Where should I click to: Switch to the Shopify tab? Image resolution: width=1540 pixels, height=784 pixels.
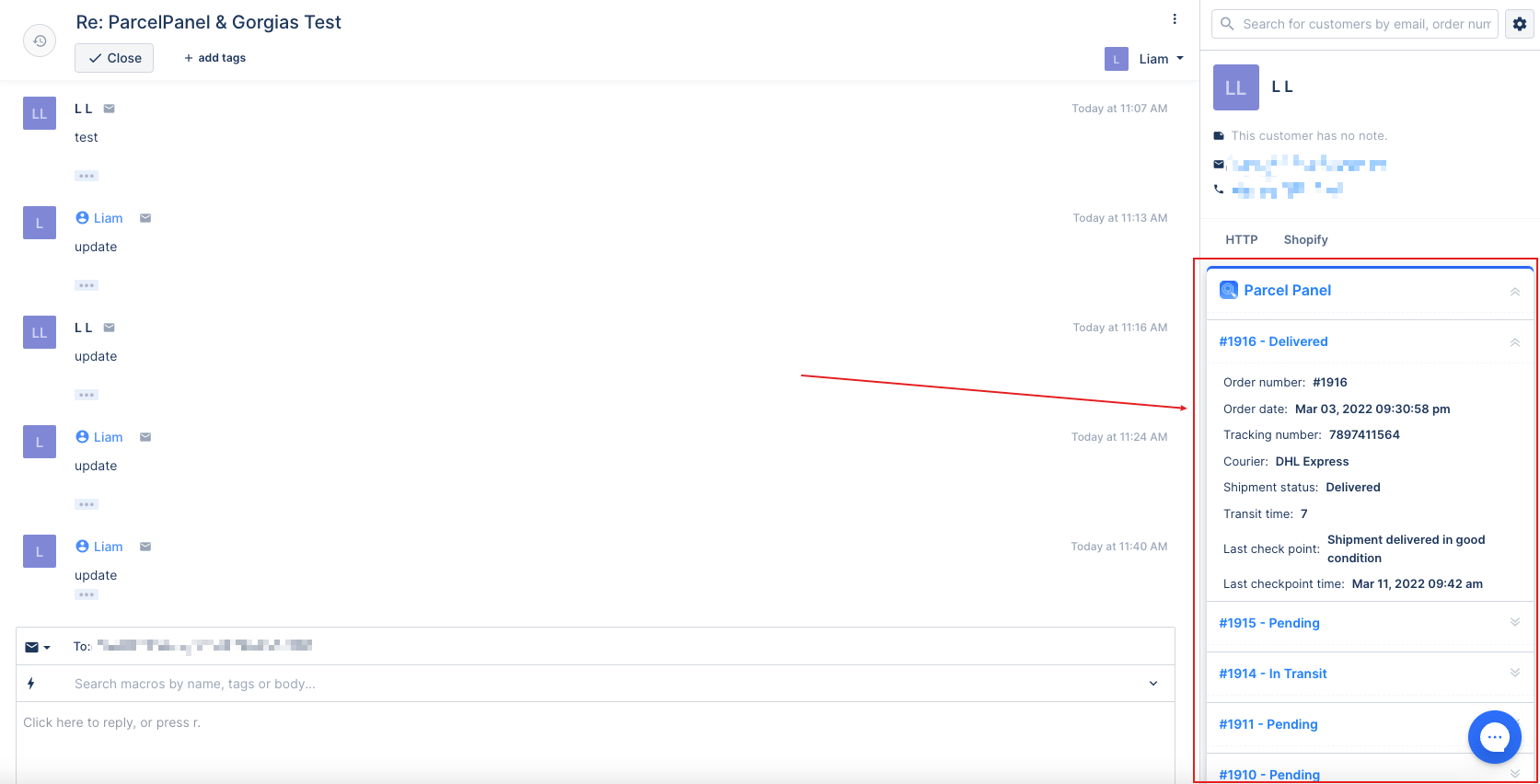pyautogui.click(x=1305, y=239)
